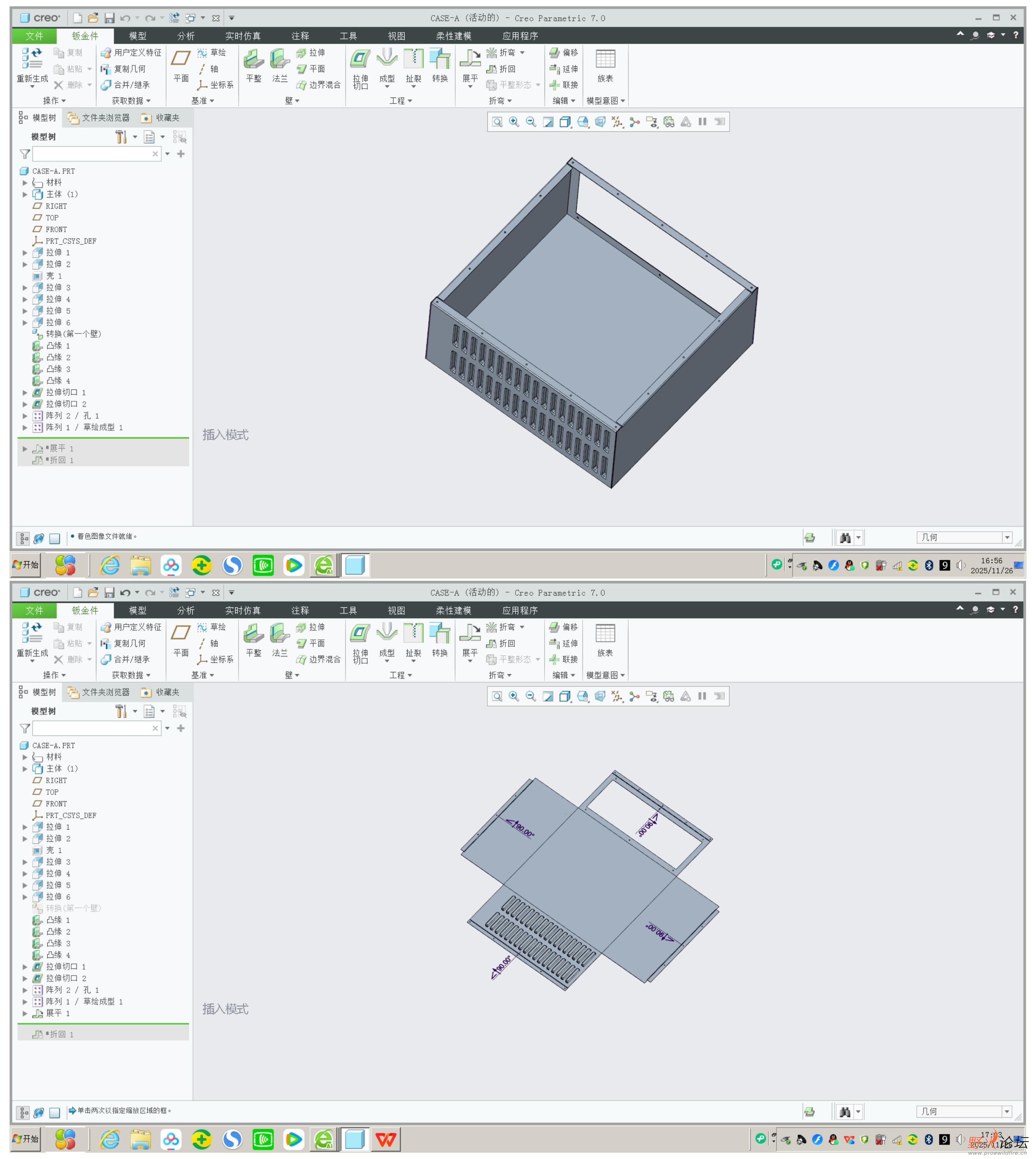The image size is (1036, 1159).
Task: Expand 拉伸切口 1 node in upper model tree
Action: pos(25,393)
